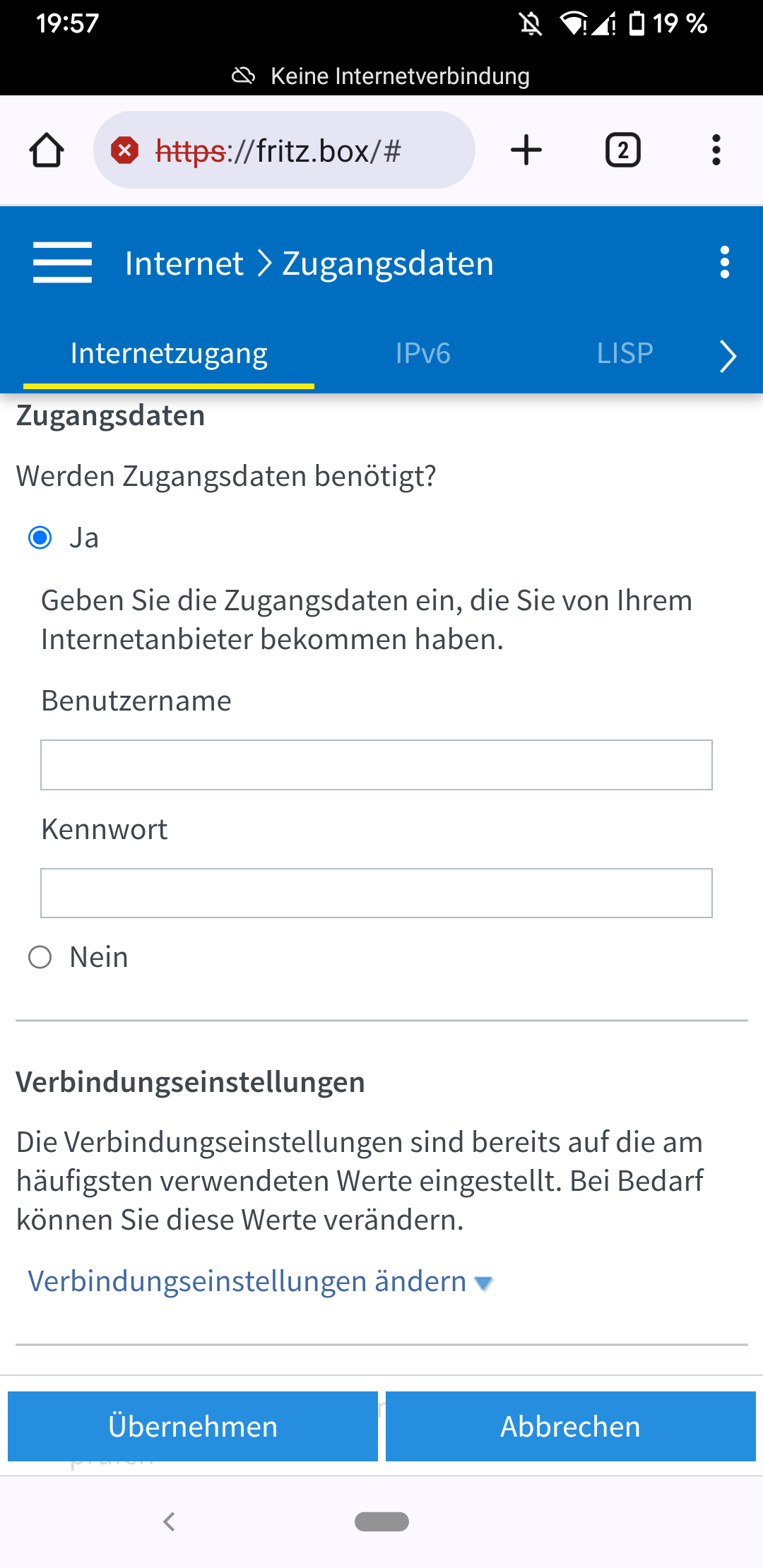Cancel changes with the Abbrechen button

[x=569, y=1426]
